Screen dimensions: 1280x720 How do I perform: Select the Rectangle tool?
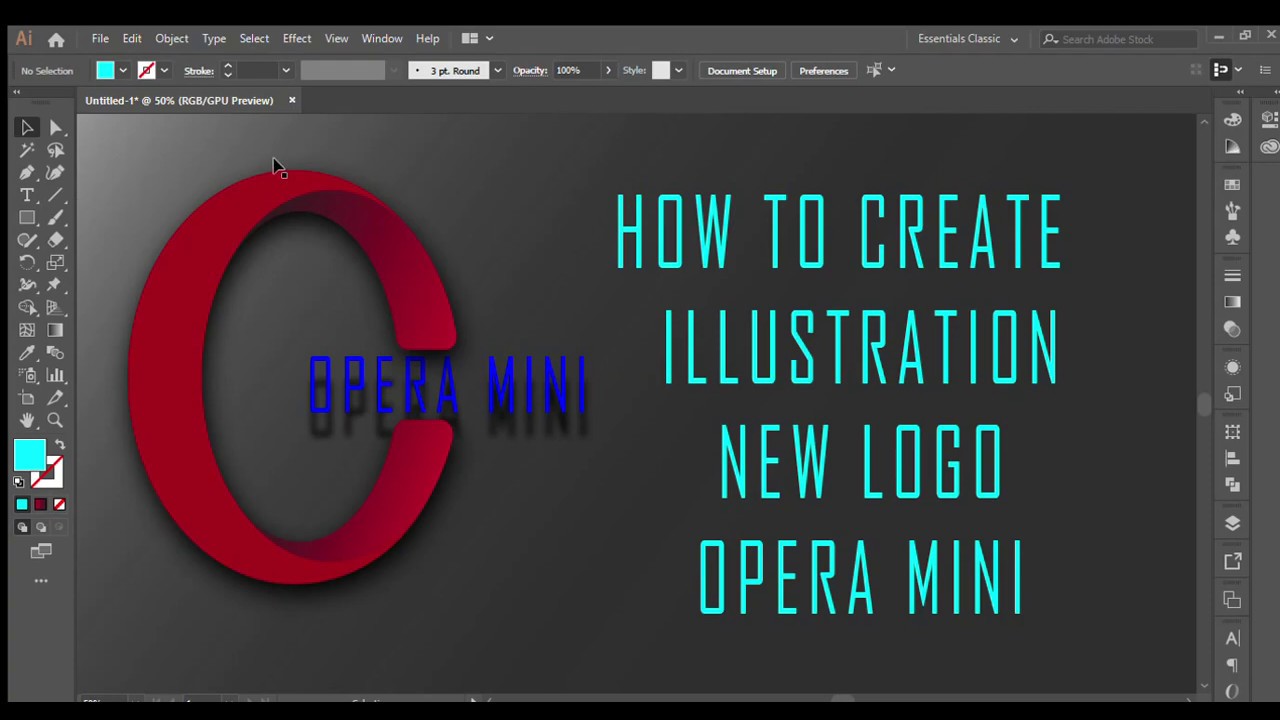pyautogui.click(x=27, y=218)
